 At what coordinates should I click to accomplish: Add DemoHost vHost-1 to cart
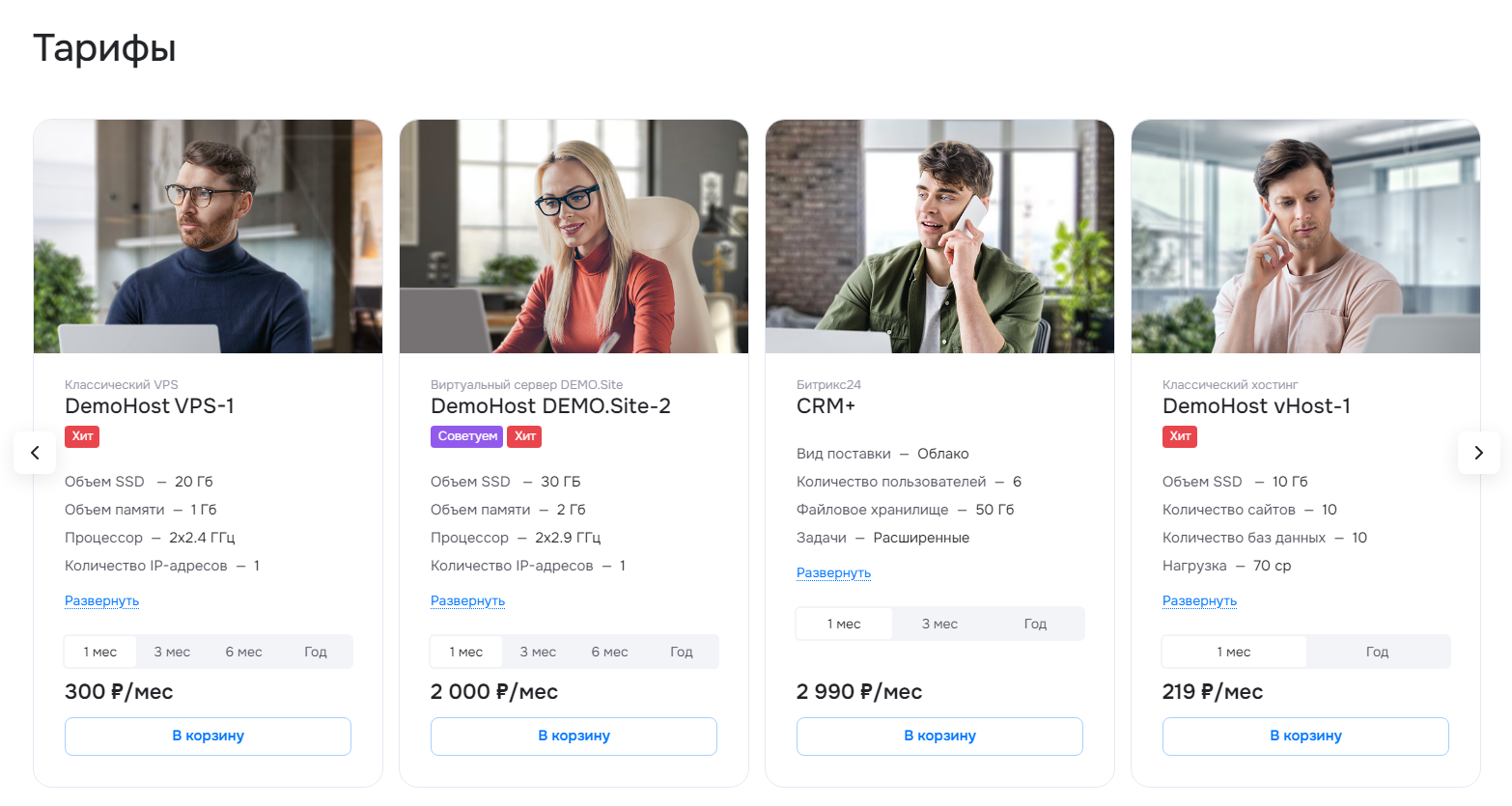coord(1305,736)
